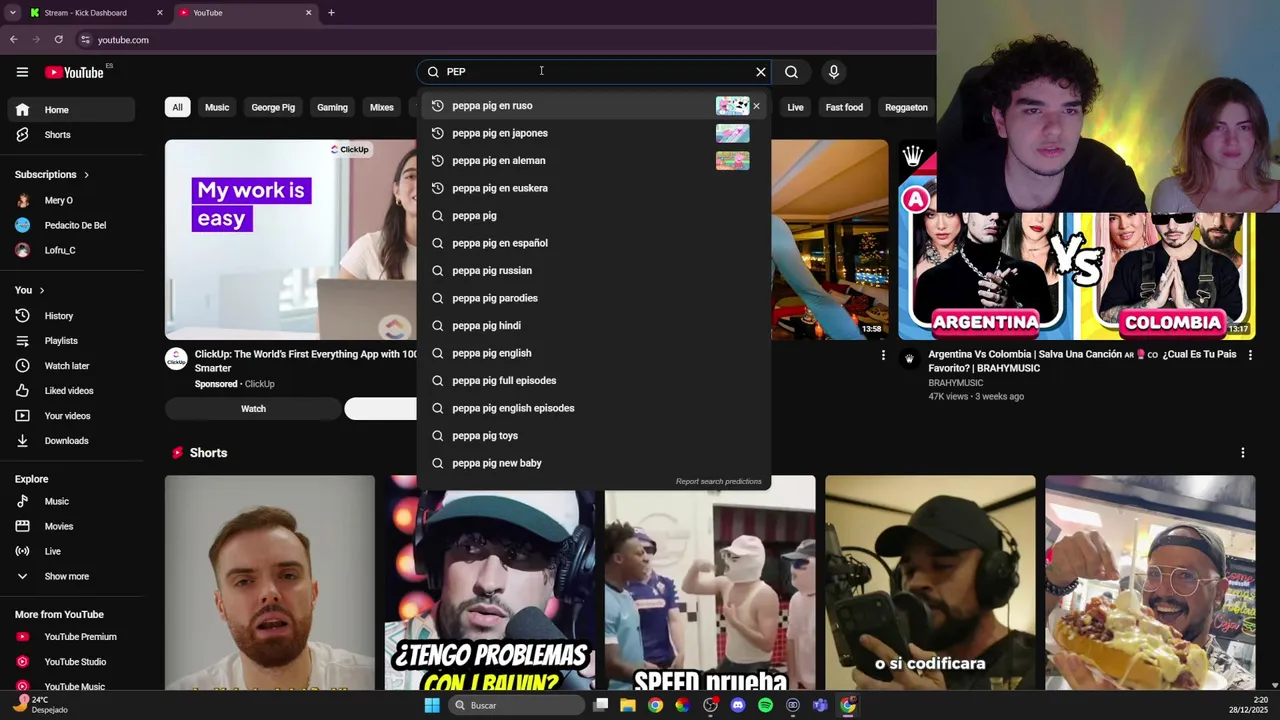Start voice search with the microphone
Screen dimensions: 1280x720
[x=833, y=72]
